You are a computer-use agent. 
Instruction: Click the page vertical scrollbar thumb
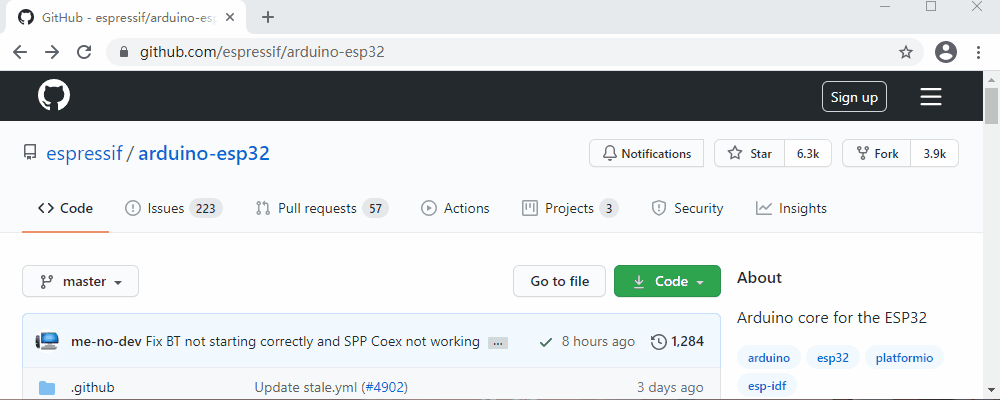tap(991, 106)
